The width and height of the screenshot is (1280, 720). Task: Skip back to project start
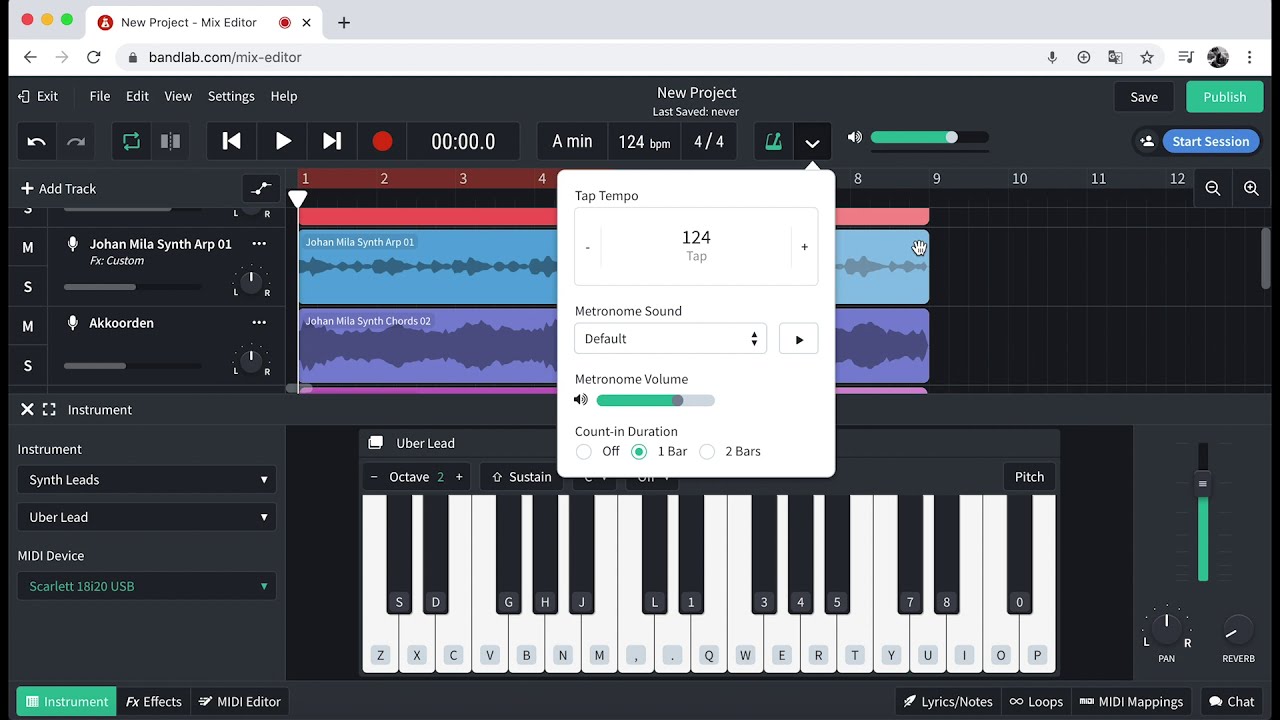coord(231,141)
